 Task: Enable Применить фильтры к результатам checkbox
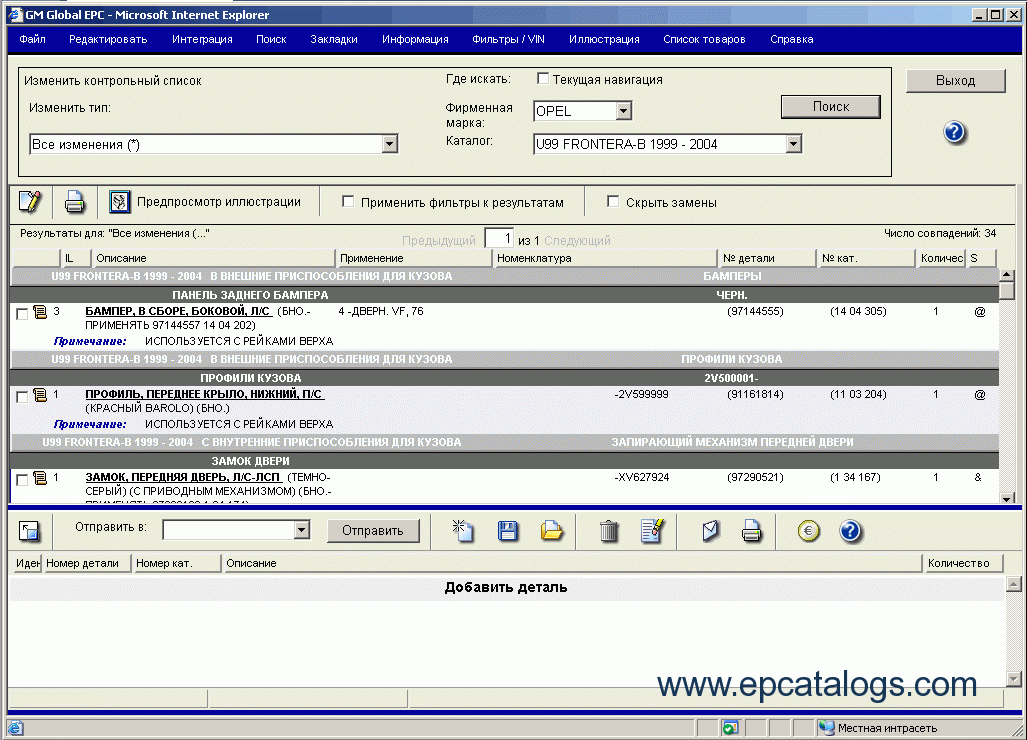coord(348,202)
